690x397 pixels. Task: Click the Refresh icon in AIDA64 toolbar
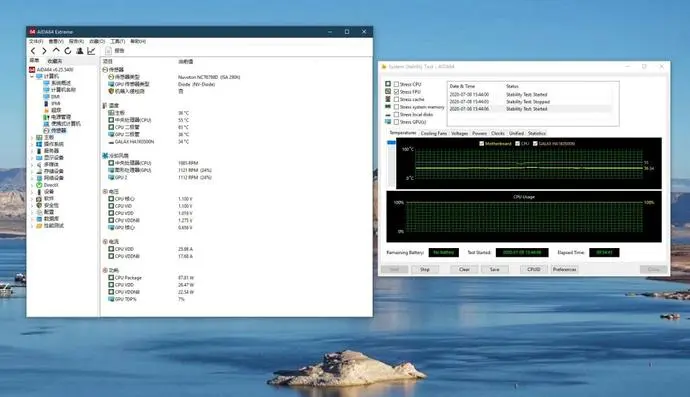68,51
